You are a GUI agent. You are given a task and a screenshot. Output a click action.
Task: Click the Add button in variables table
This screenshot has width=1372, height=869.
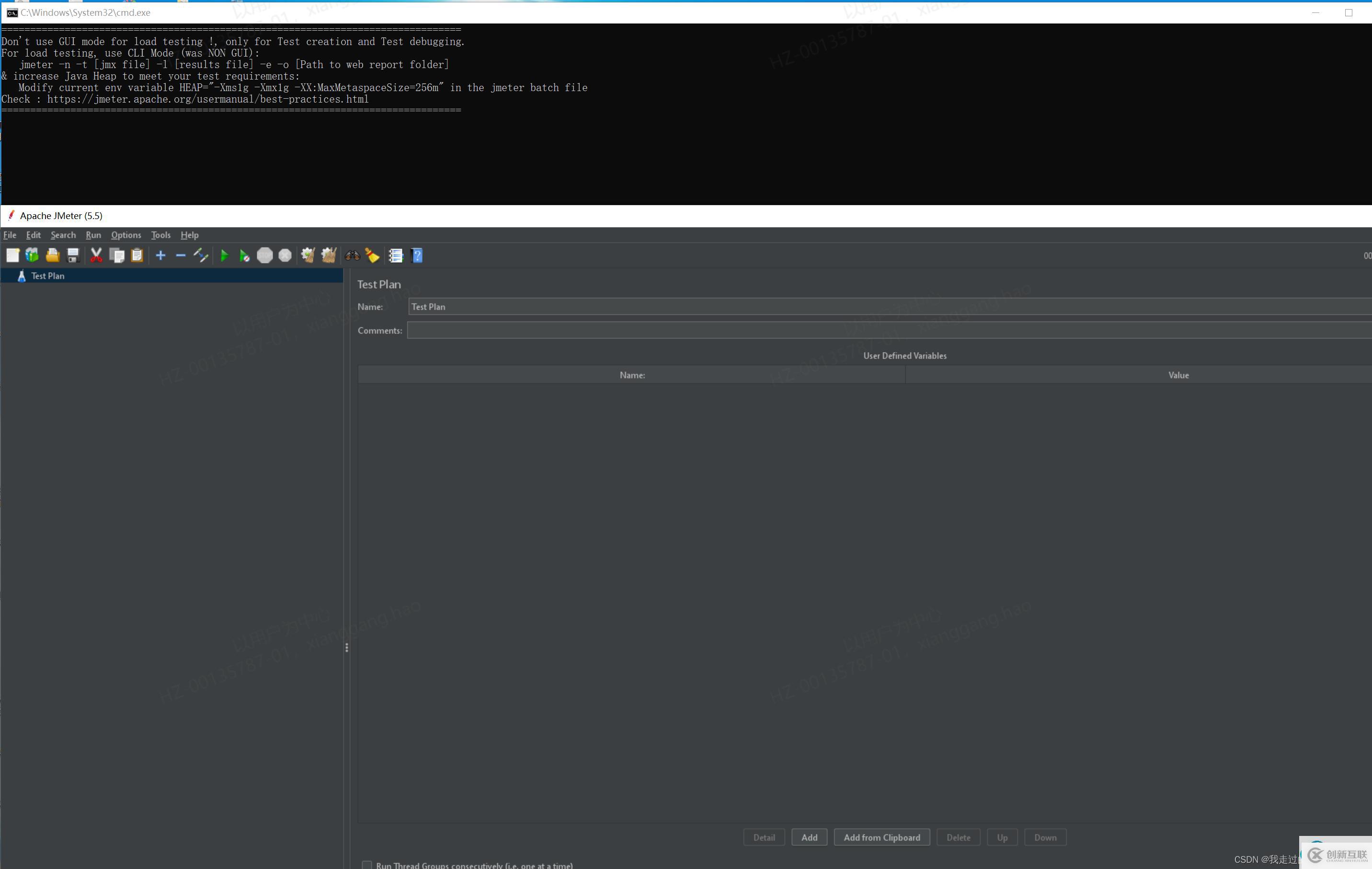tap(809, 836)
